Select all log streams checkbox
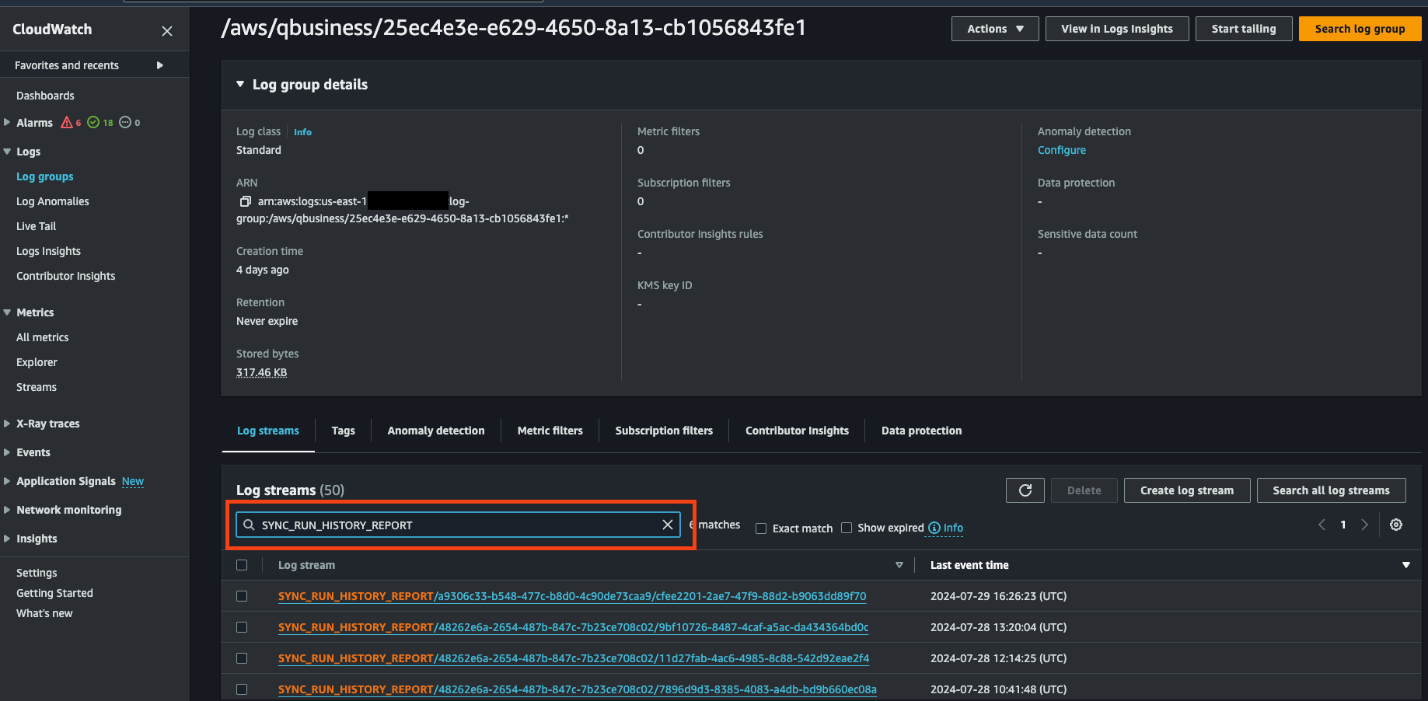Viewport: 1428px width, 701px height. (x=241, y=565)
